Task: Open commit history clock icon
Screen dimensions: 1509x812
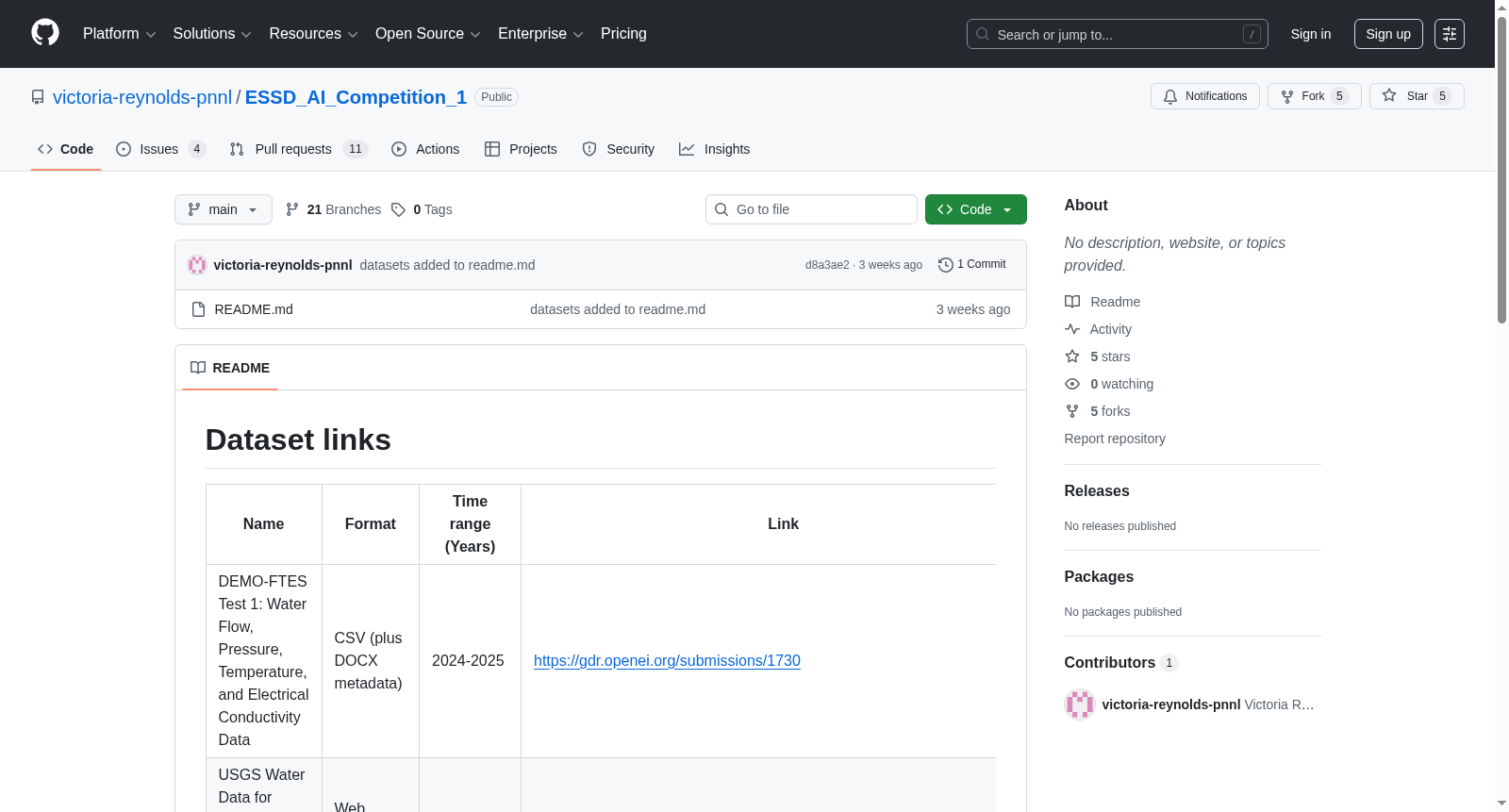Action: (945, 265)
